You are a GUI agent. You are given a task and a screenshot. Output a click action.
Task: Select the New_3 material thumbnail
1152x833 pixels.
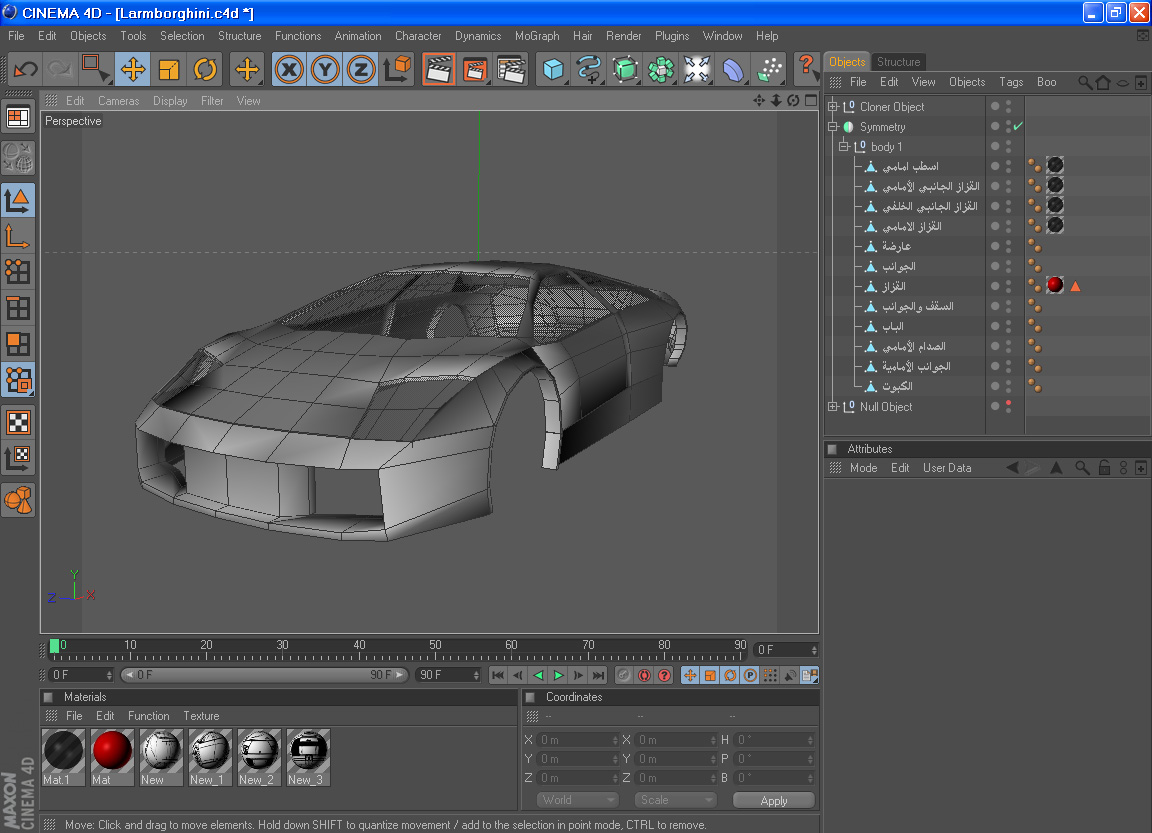pyautogui.click(x=308, y=757)
